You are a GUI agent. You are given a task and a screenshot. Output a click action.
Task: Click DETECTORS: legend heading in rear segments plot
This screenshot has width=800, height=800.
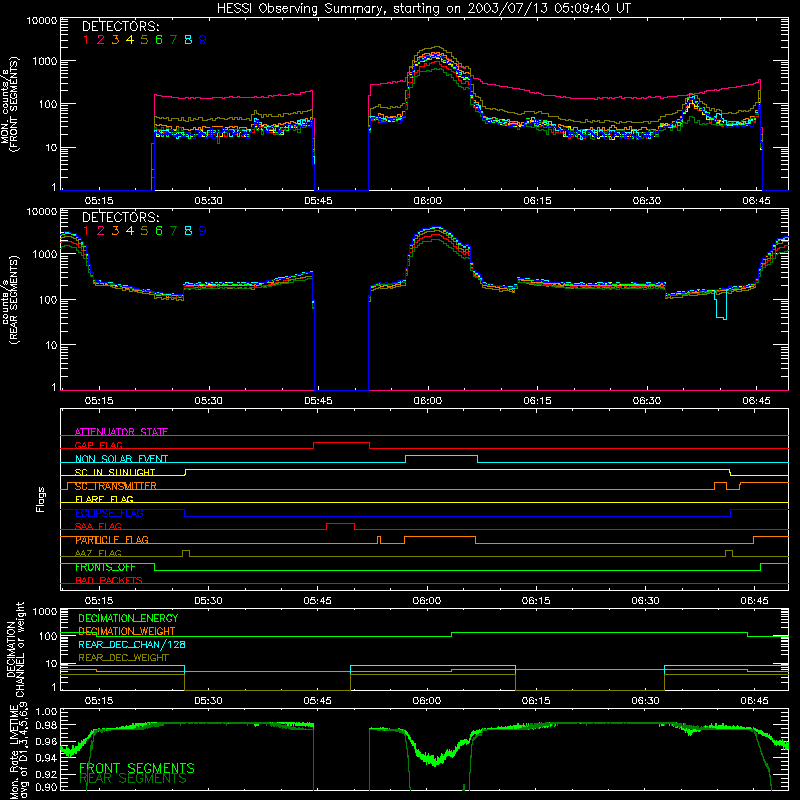pyautogui.click(x=120, y=217)
